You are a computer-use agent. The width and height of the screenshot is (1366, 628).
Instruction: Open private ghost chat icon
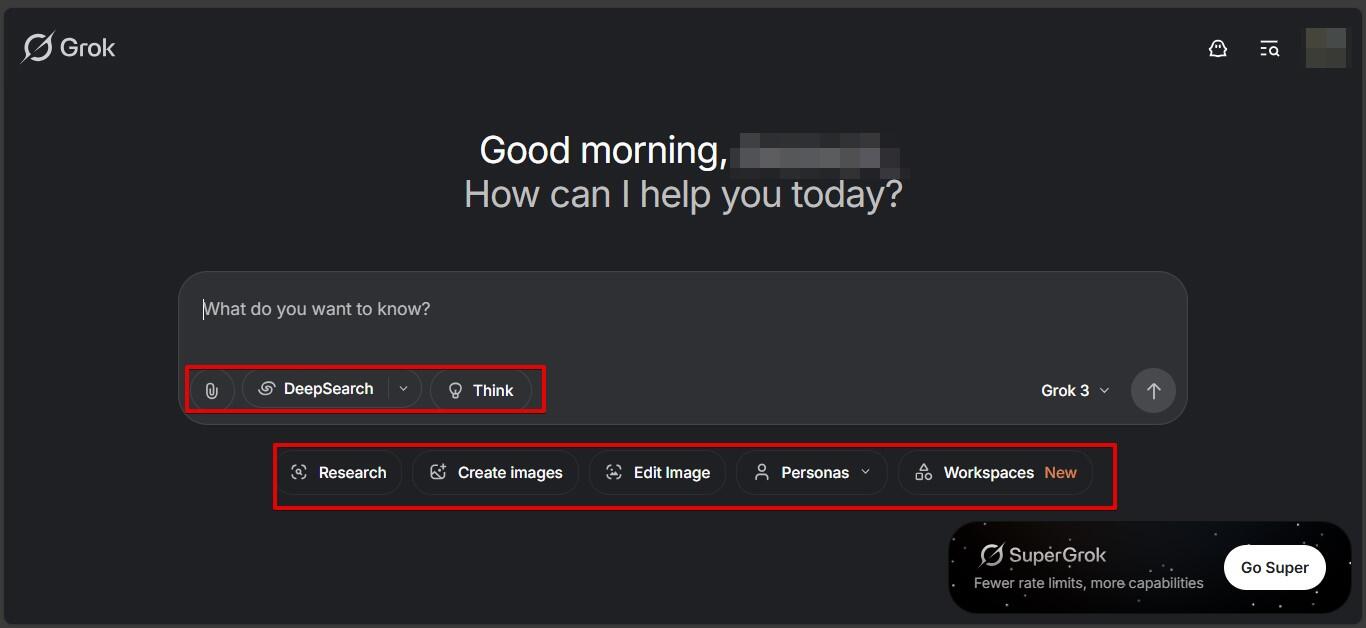point(1217,48)
